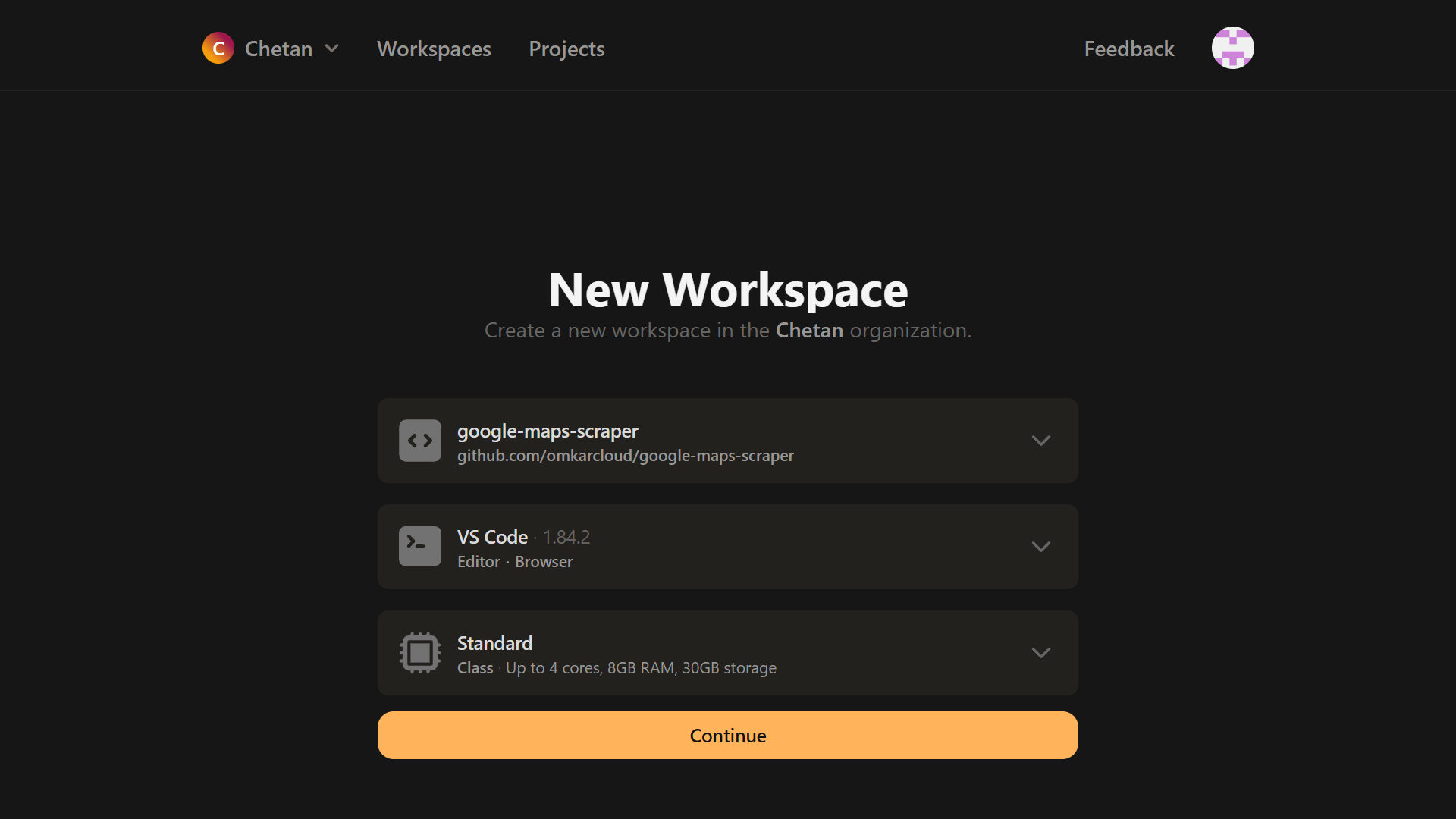1456x819 pixels.
Task: Open the Chetan organization switcher arrow
Action: coord(331,49)
